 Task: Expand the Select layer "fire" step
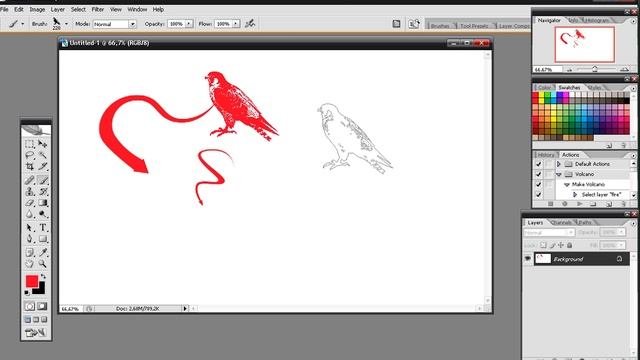coord(575,195)
